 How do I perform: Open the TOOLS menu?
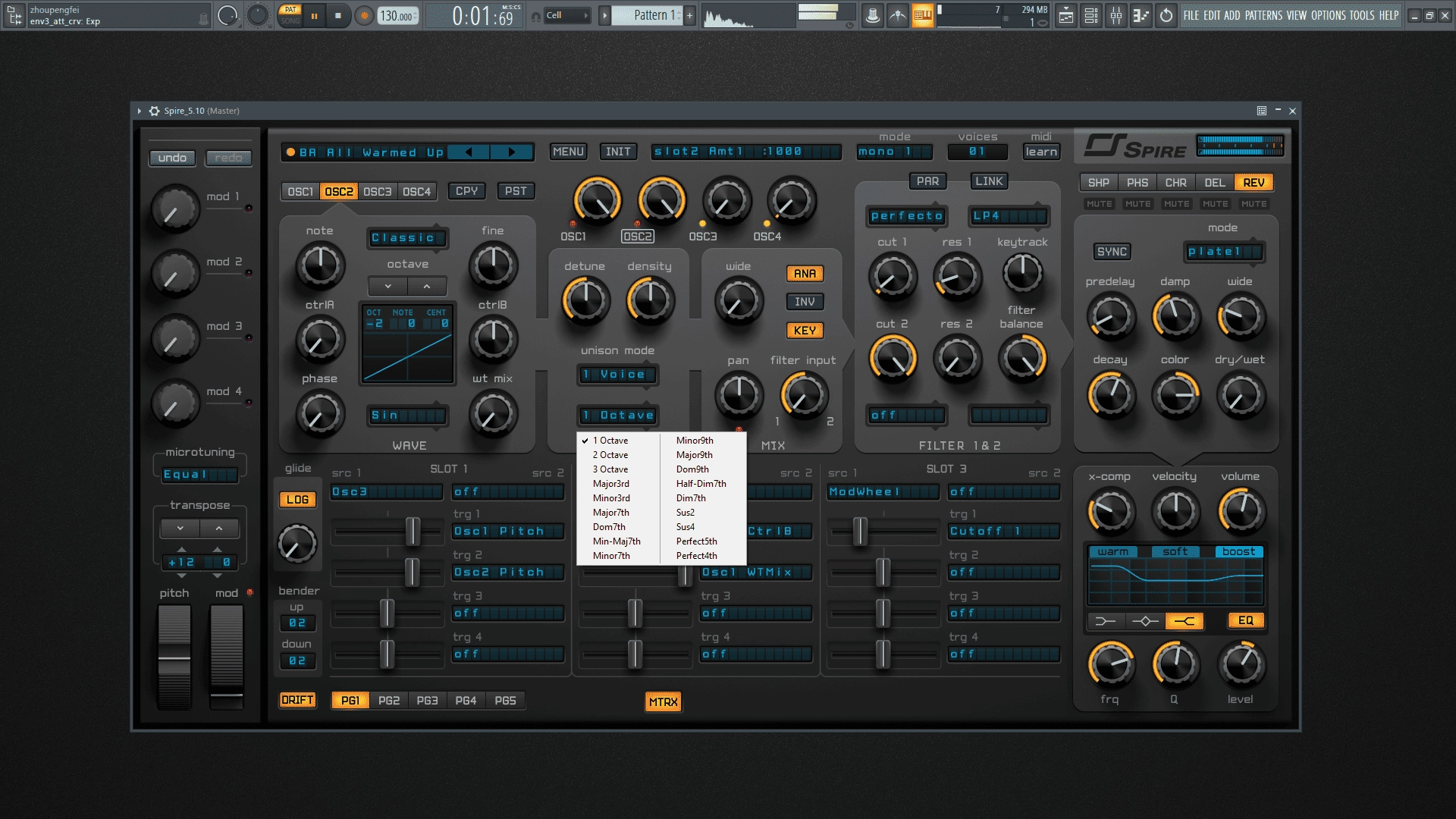[x=1362, y=15]
